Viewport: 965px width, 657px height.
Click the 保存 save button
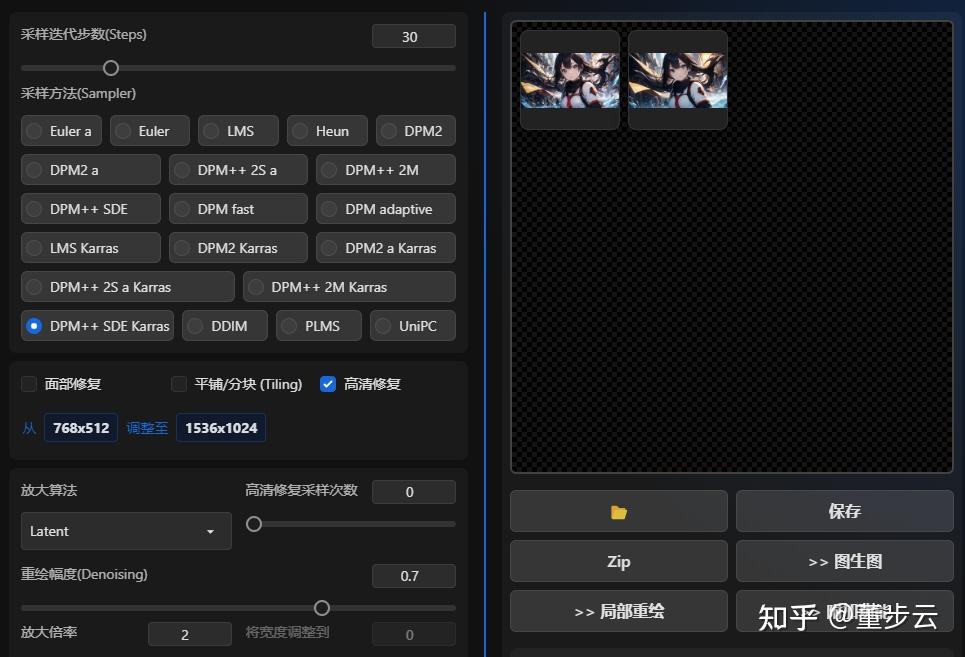843,511
